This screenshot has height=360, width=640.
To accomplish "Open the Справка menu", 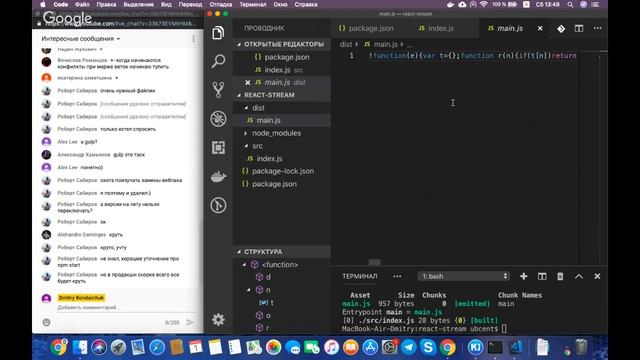I will (306, 4).
